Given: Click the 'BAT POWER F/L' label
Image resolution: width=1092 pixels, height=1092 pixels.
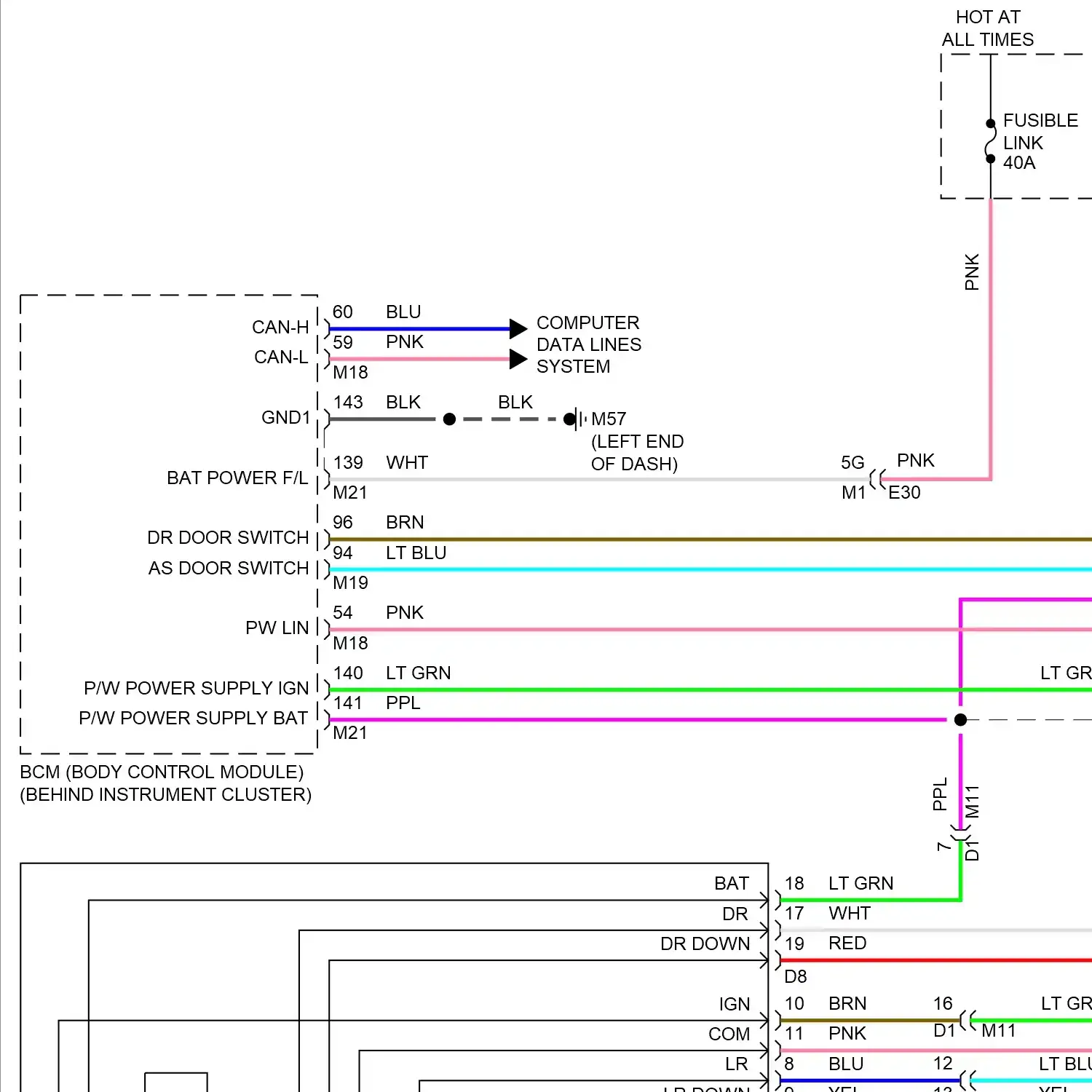Looking at the screenshot, I should click(x=237, y=478).
